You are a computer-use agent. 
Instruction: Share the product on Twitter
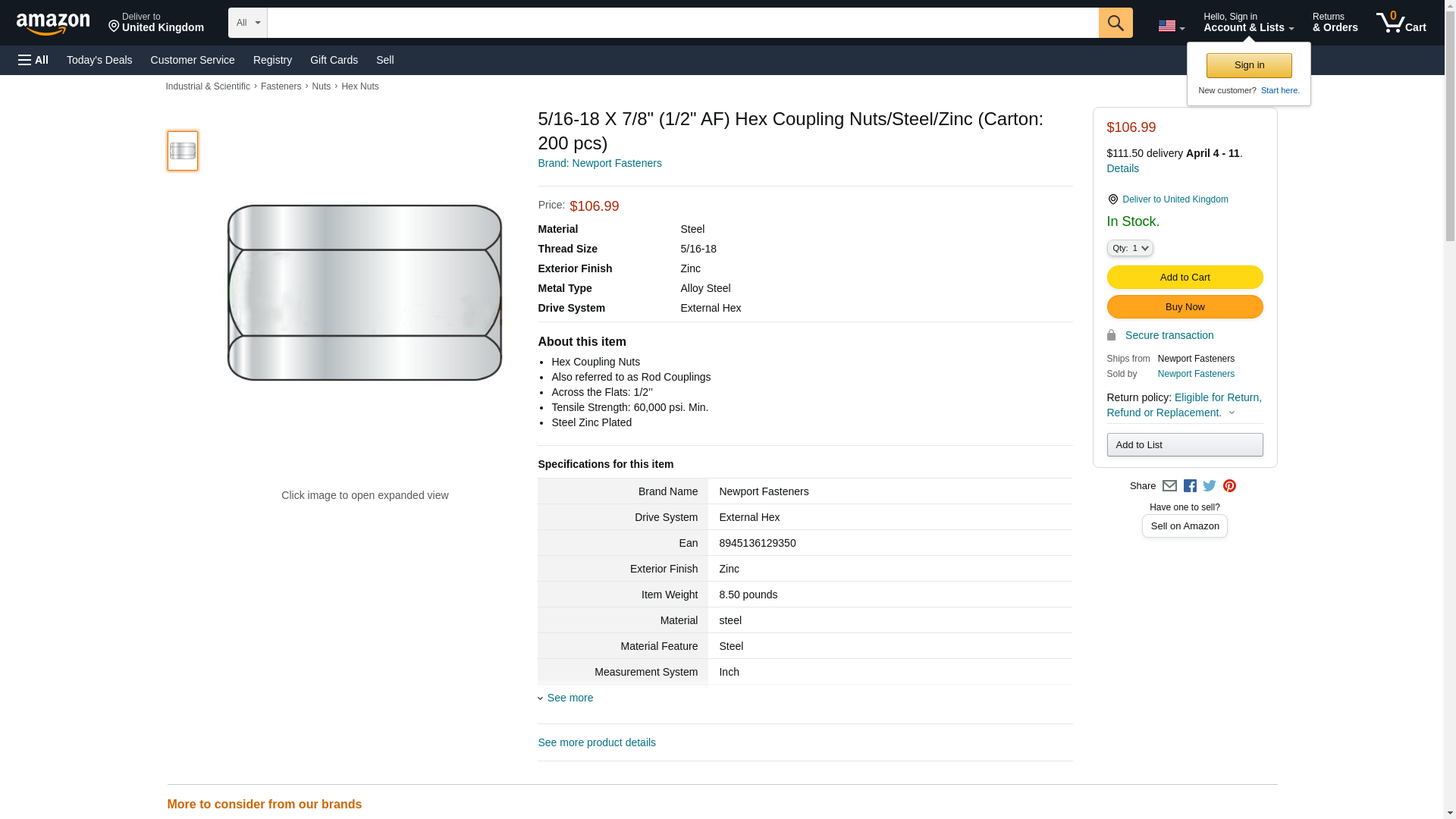(1210, 486)
